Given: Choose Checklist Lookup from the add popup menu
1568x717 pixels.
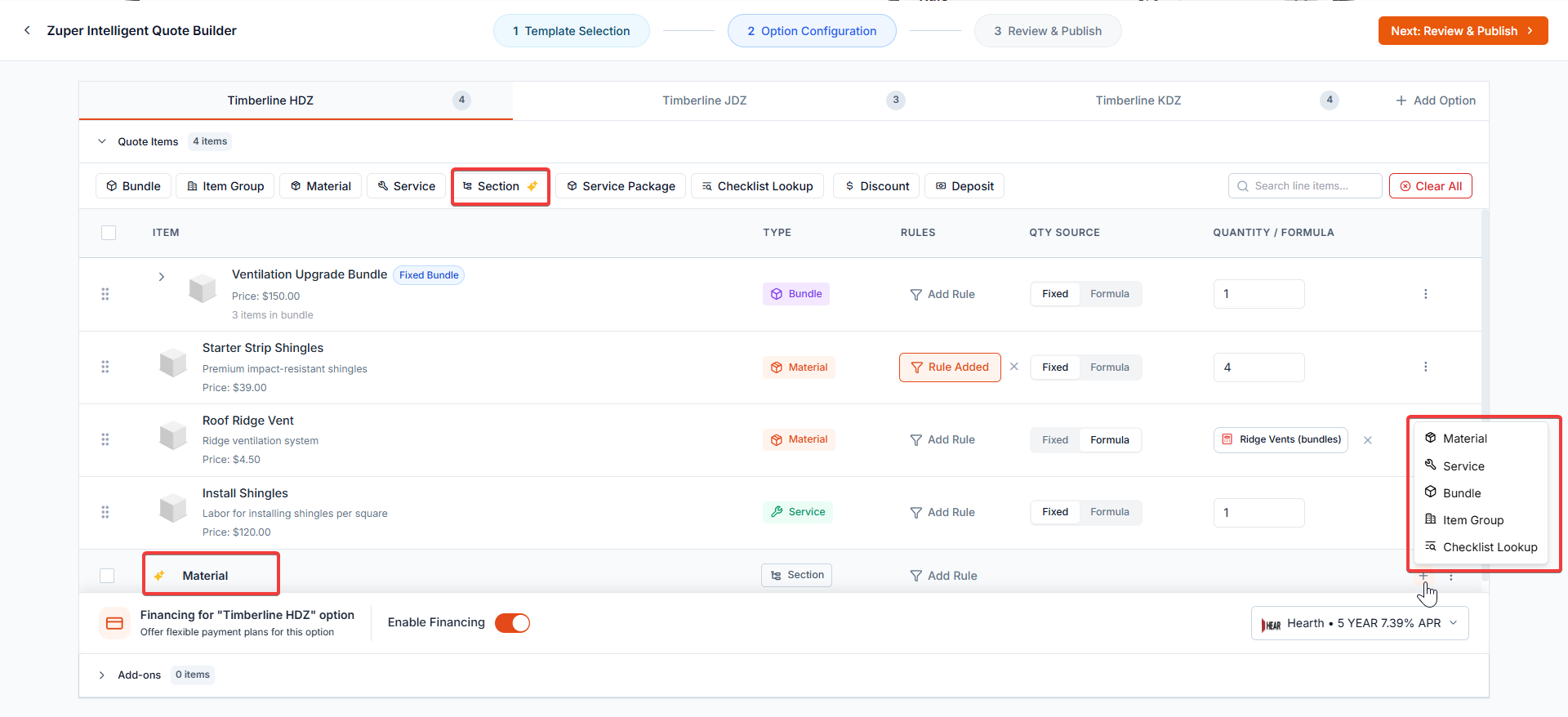Looking at the screenshot, I should click(1481, 547).
